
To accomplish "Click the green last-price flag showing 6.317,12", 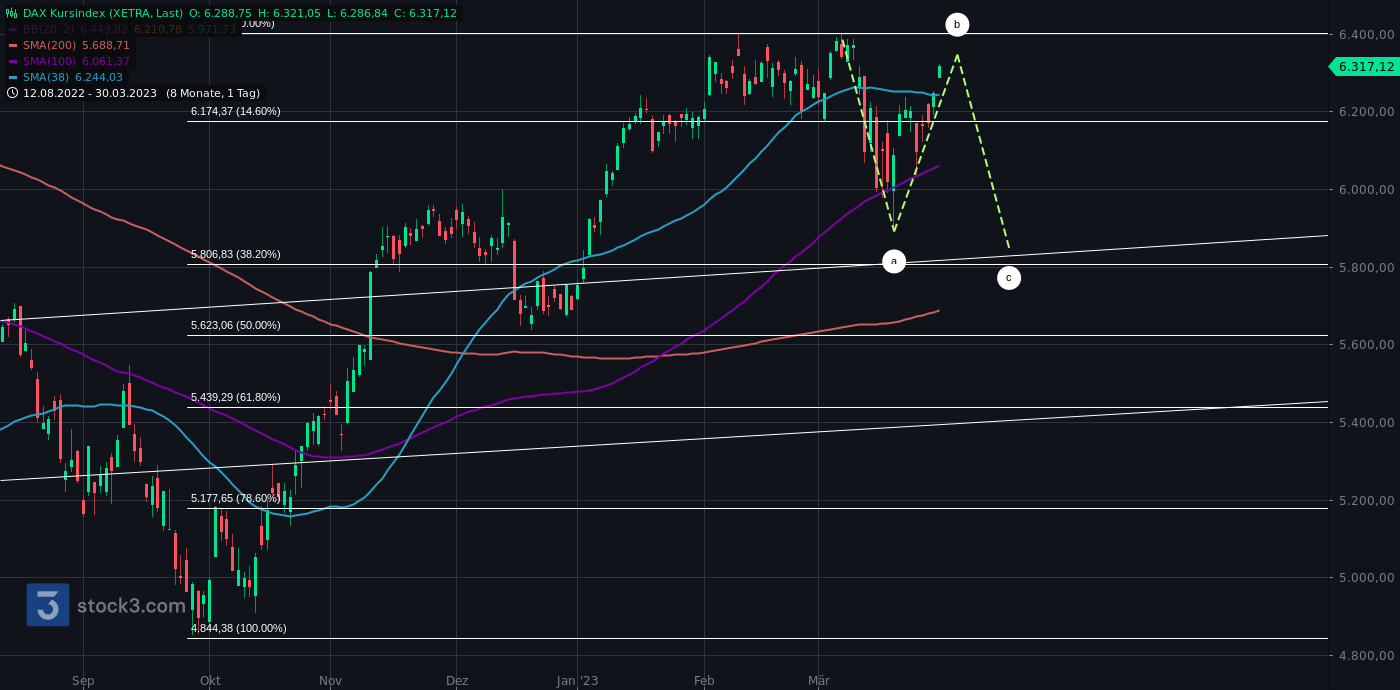I will [1364, 67].
